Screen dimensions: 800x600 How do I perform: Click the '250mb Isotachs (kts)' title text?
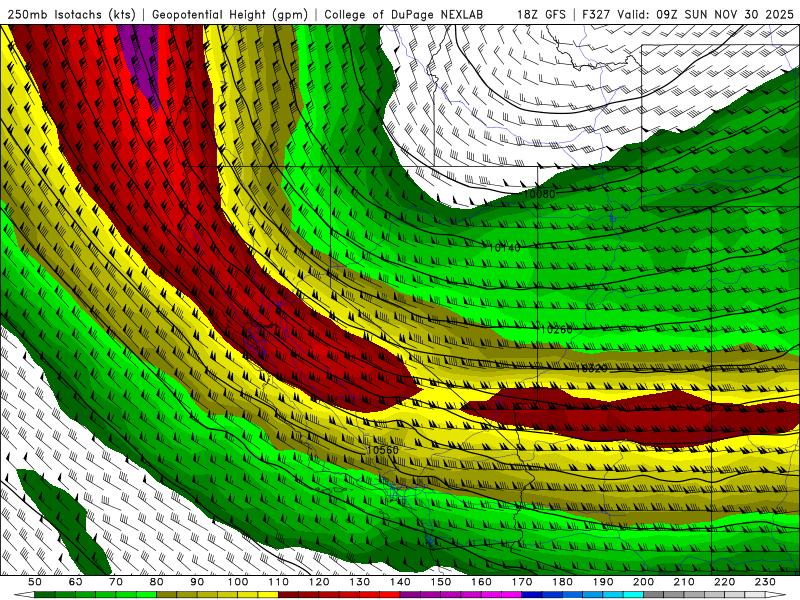tap(71, 14)
